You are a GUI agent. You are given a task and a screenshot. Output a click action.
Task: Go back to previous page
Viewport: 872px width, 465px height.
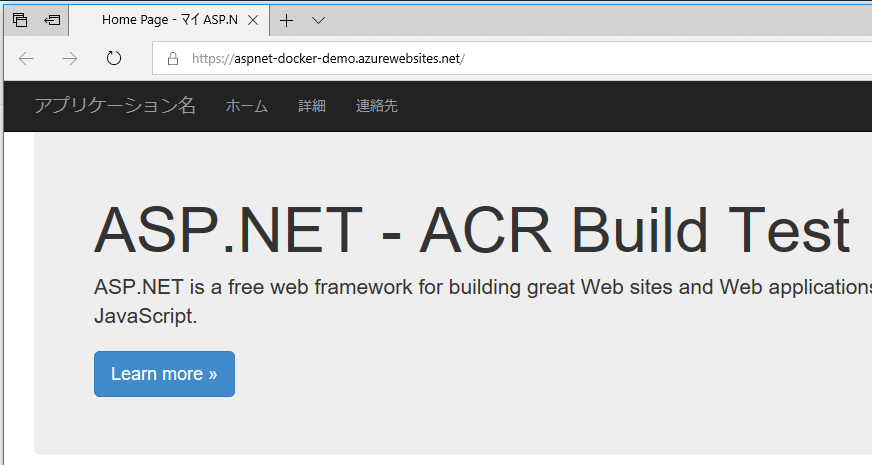click(26, 58)
